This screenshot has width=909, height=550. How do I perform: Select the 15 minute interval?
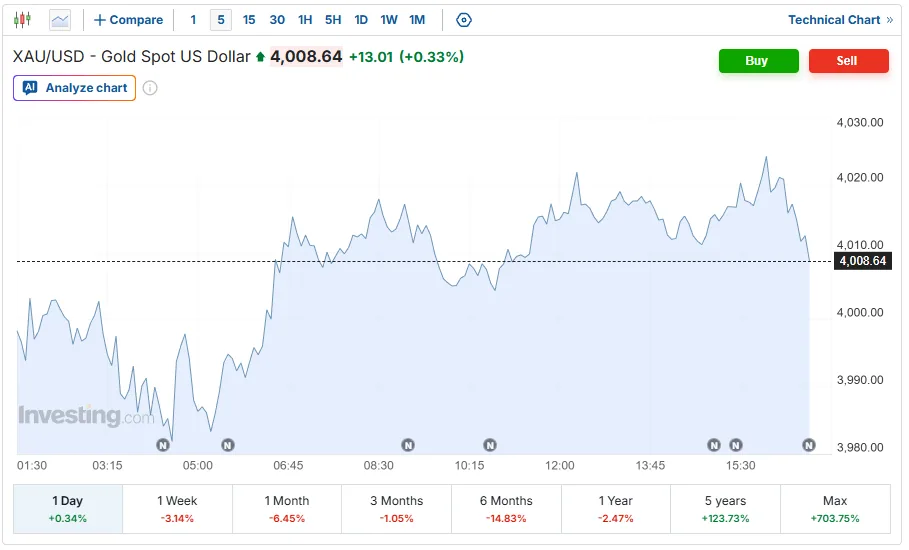(x=249, y=20)
